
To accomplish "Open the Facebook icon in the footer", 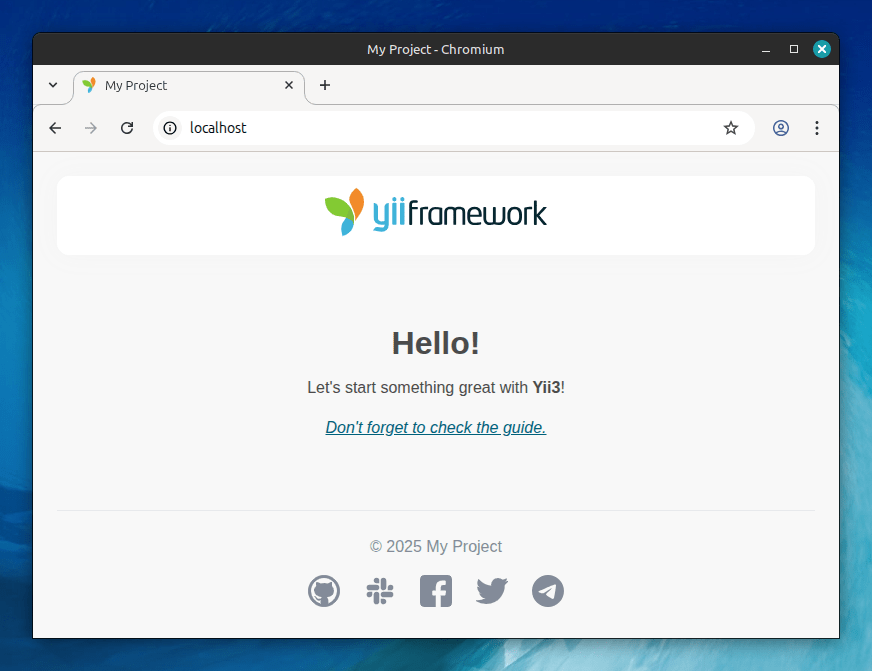I will 436,591.
